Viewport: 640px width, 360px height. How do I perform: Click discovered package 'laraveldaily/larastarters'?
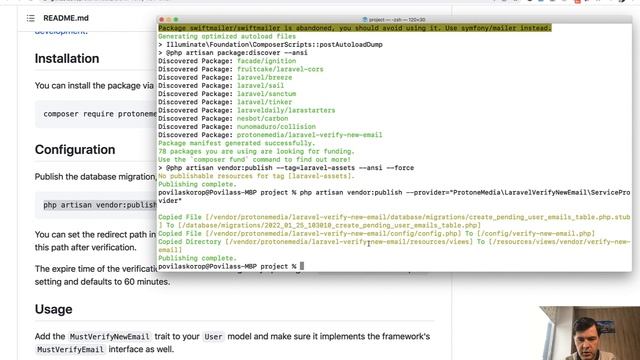[x=286, y=110]
